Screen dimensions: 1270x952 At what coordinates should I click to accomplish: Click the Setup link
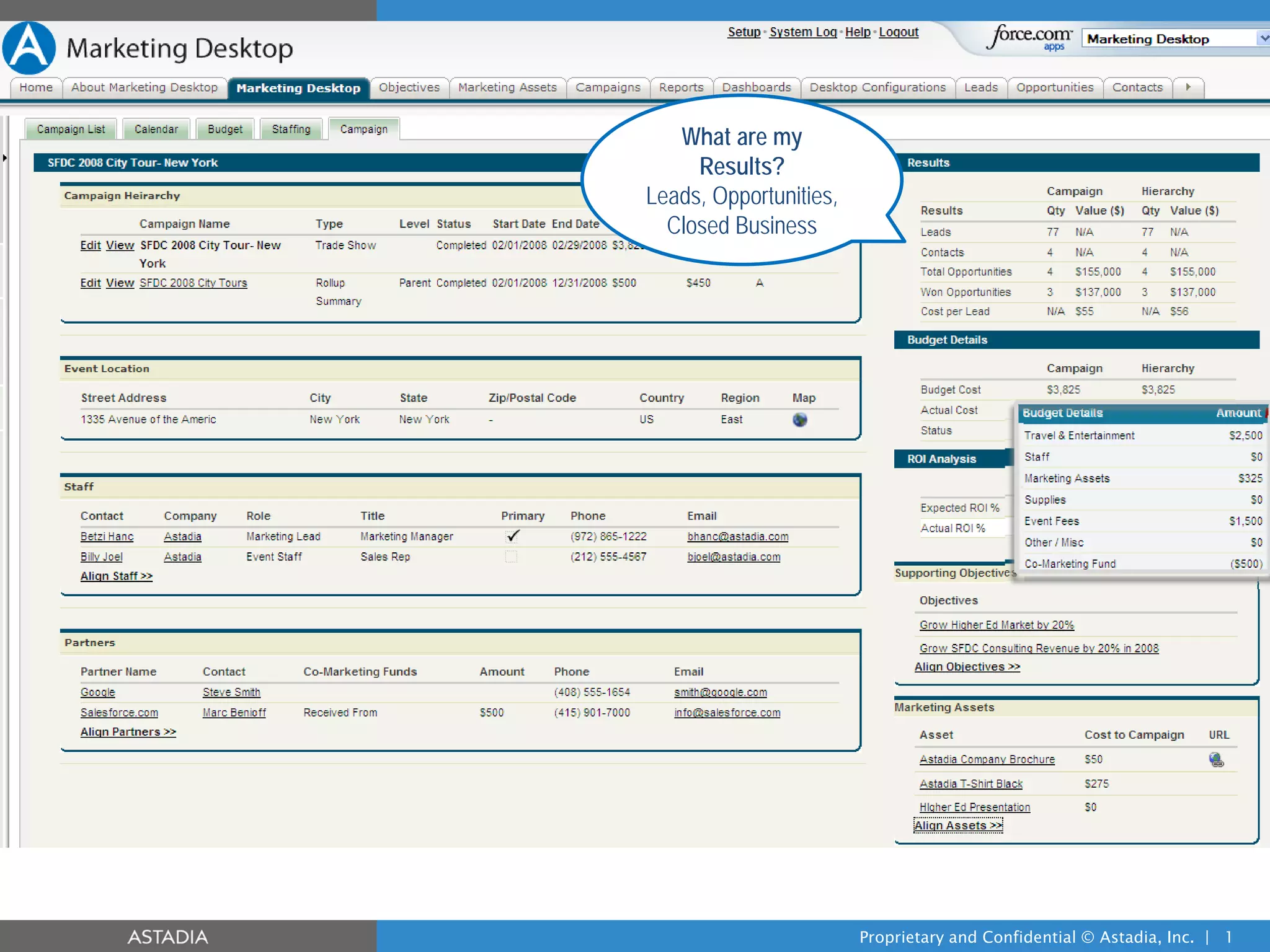click(x=744, y=32)
